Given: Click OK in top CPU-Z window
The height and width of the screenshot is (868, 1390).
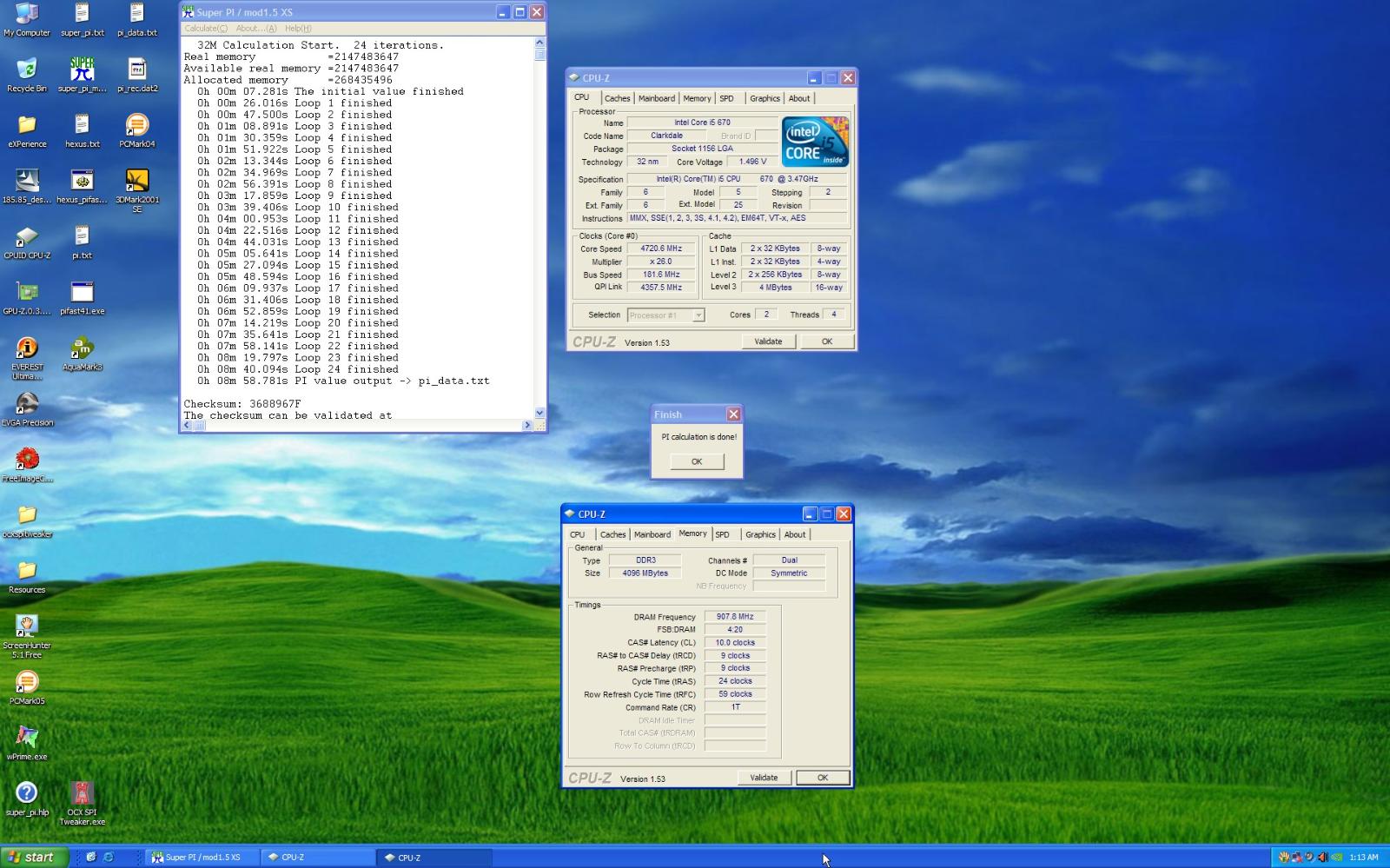Looking at the screenshot, I should tap(826, 341).
